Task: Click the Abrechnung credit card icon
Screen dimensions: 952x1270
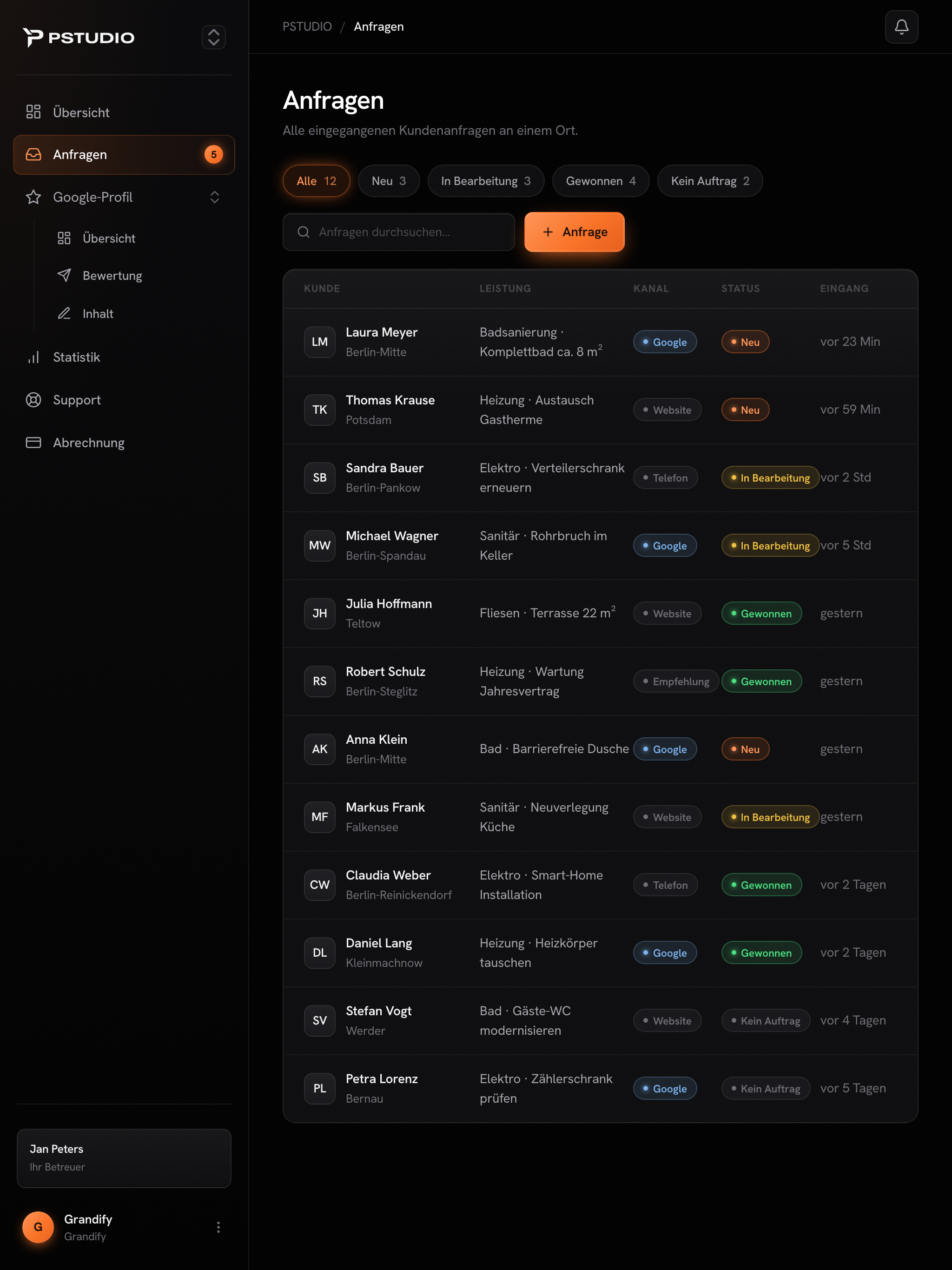Action: pyautogui.click(x=33, y=442)
